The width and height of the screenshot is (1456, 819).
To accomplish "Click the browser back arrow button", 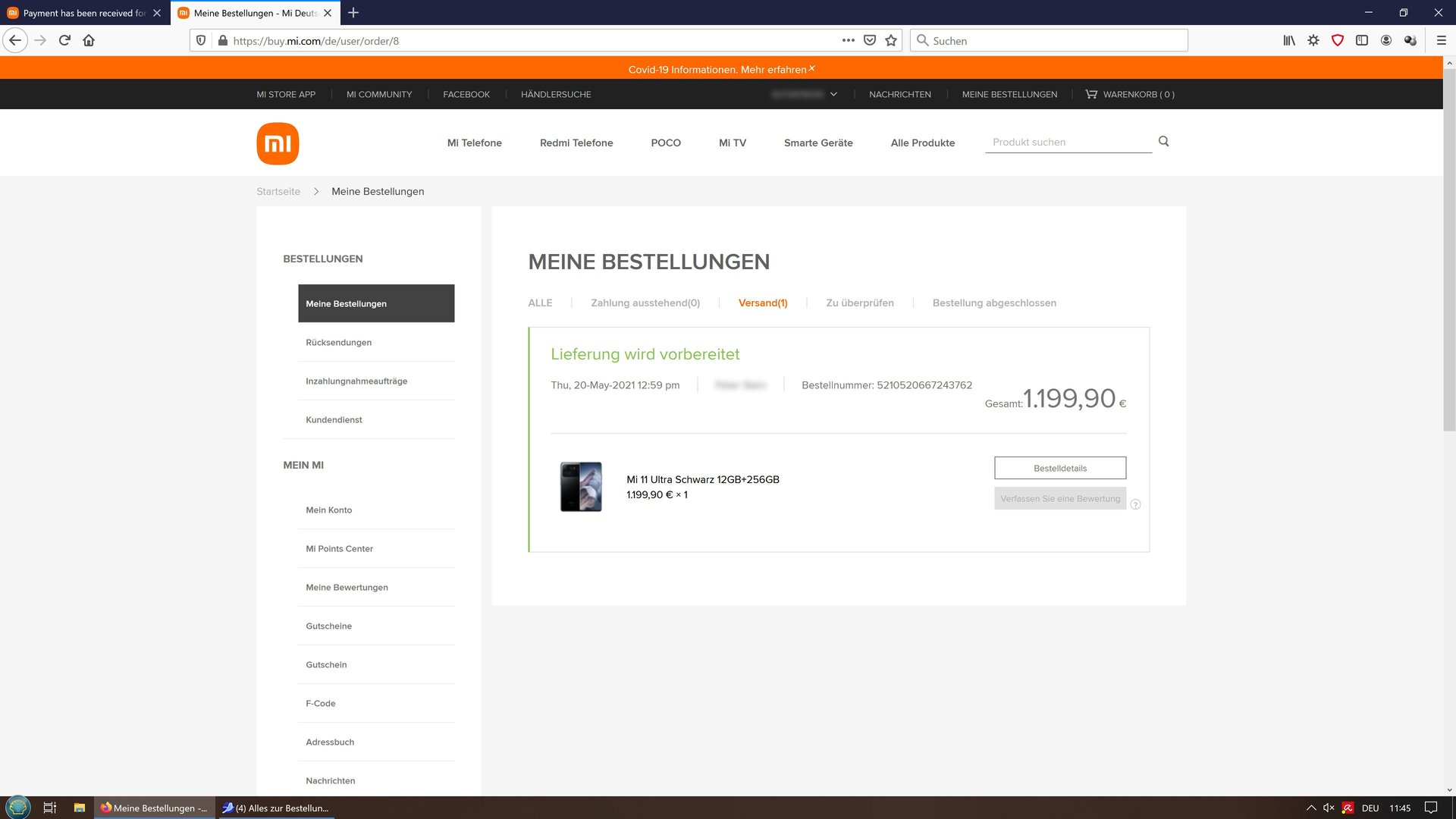I will [x=15, y=40].
